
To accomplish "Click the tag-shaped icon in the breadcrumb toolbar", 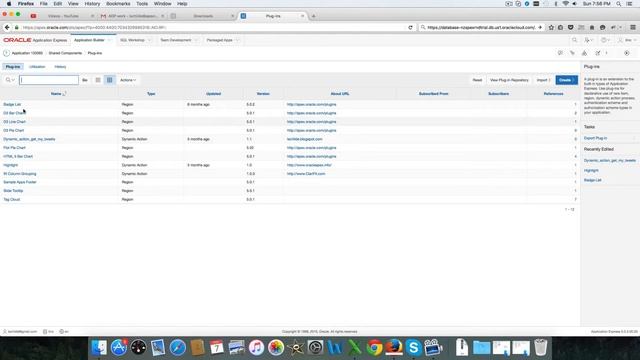I will (572, 53).
